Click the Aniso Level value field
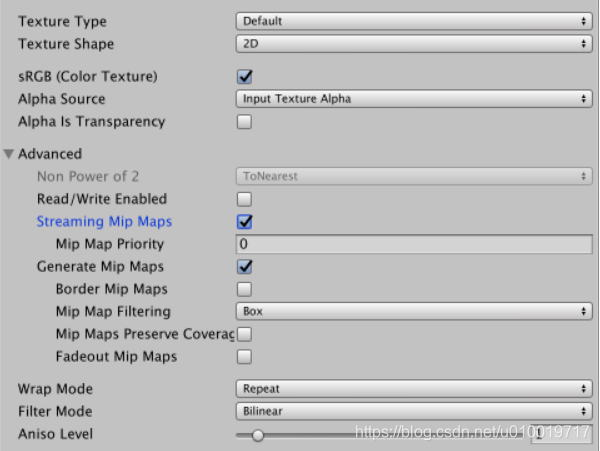Screen dimensions: 600x451 pyautogui.click(x=561, y=434)
